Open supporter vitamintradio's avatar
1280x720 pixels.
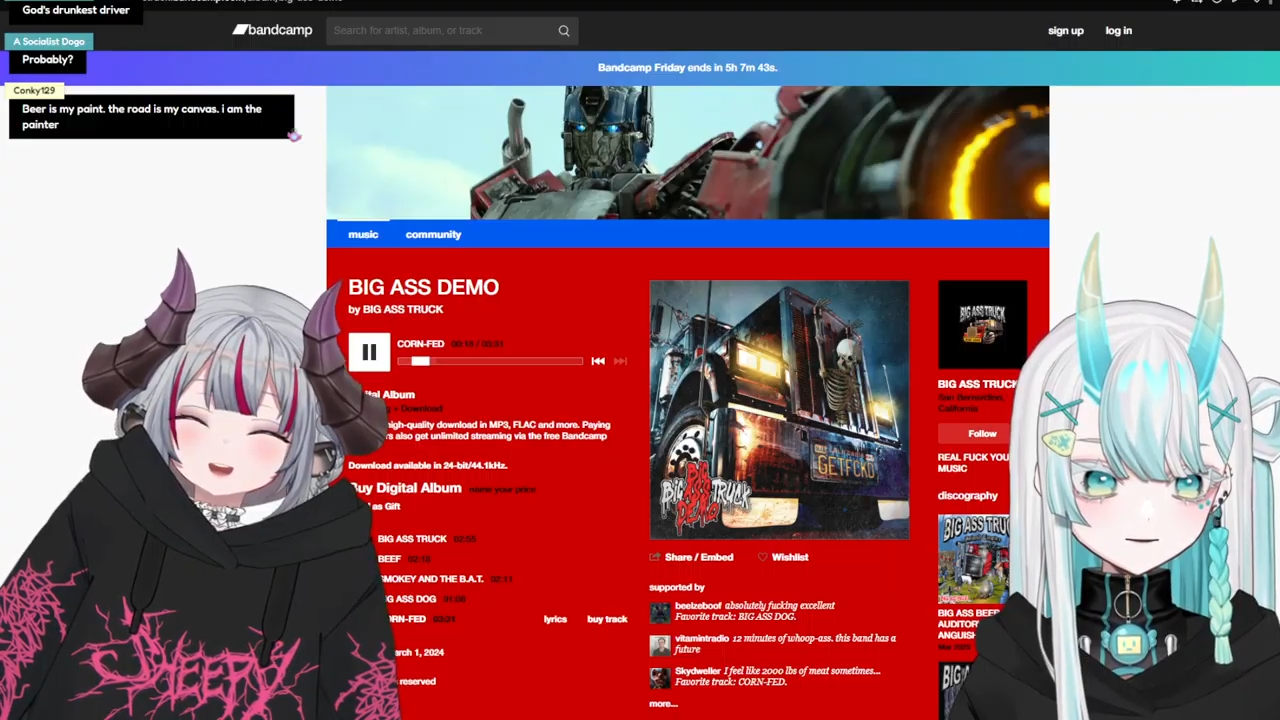(x=659, y=646)
